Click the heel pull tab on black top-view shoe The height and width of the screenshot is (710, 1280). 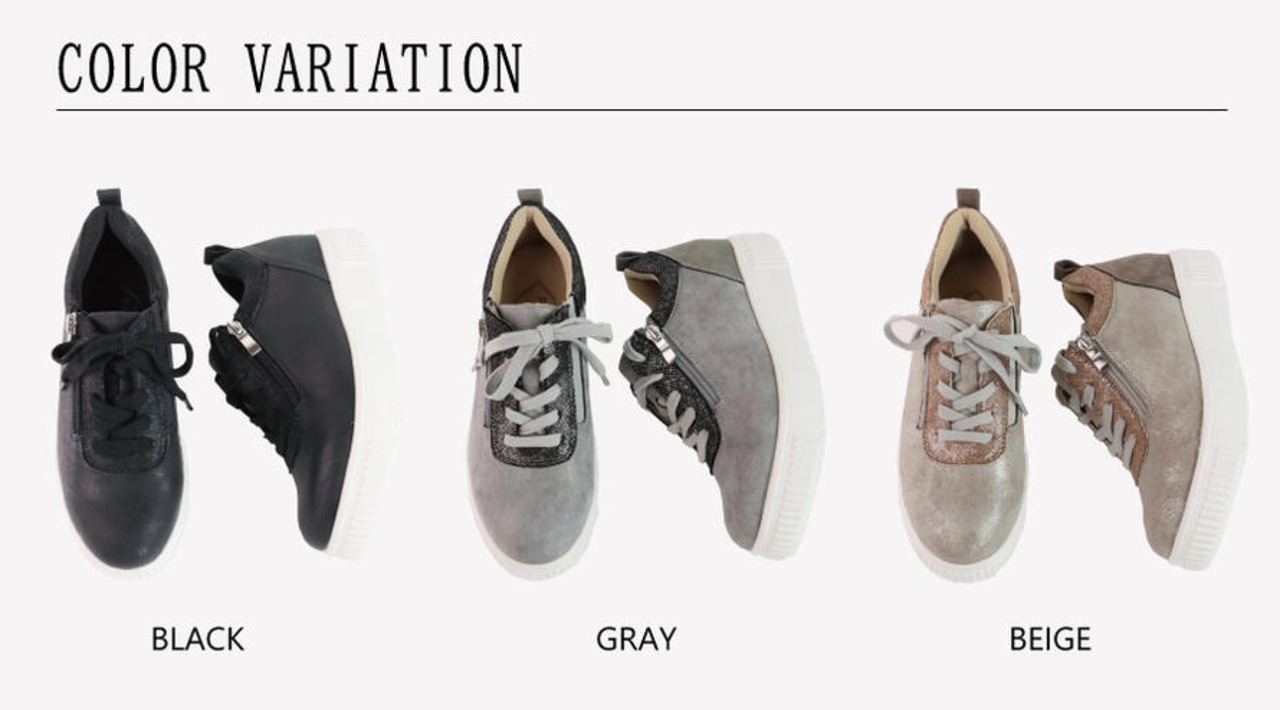[x=109, y=197]
